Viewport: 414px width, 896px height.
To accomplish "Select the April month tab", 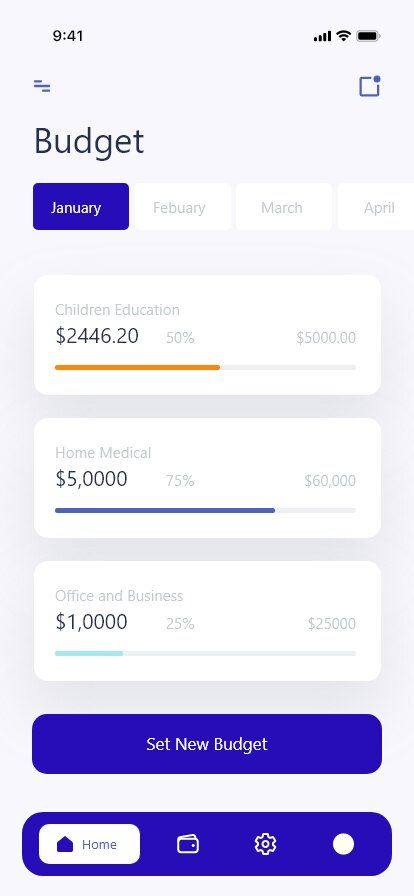I will (376, 206).
